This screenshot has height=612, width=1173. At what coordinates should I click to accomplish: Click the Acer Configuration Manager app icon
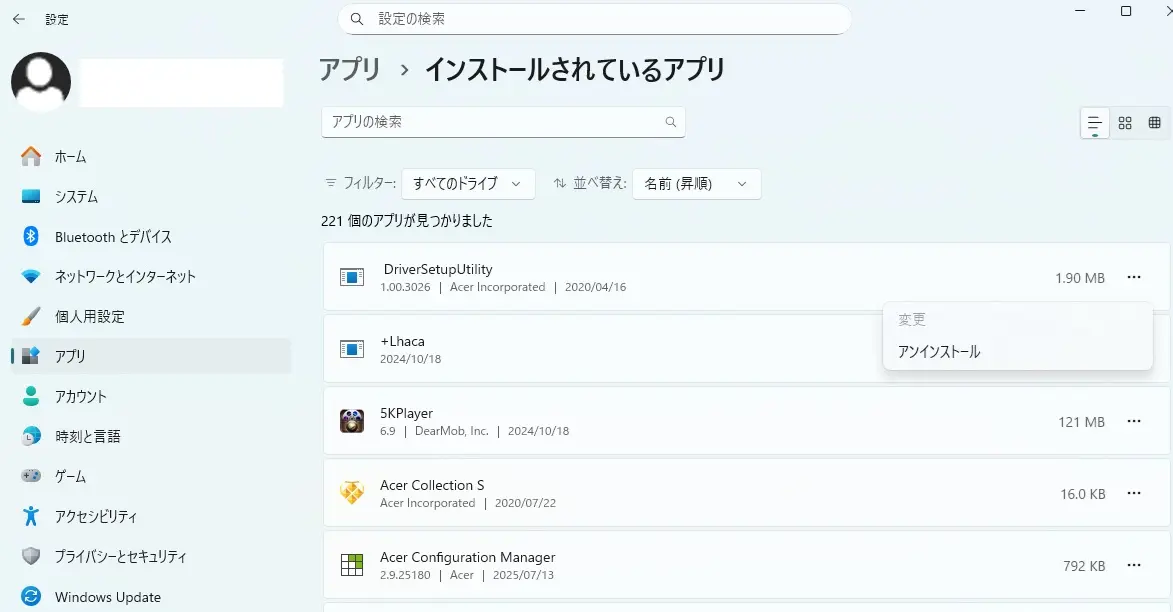pos(352,565)
